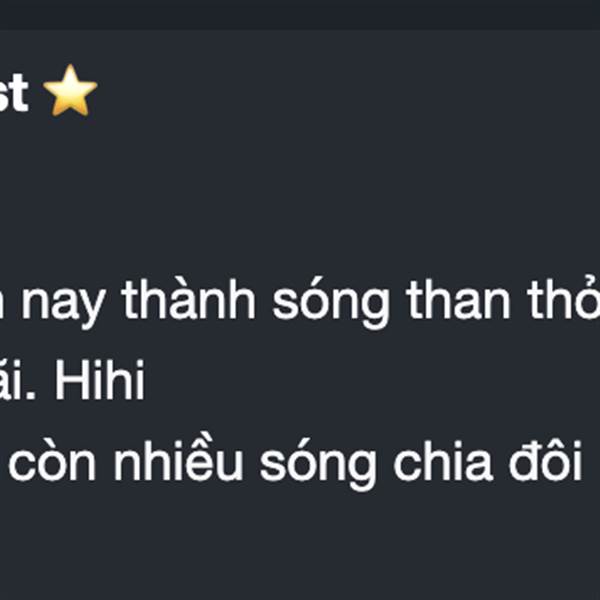Click the word "Hihi" in the second line
Screen dimensions: 600x600
(x=99, y=380)
